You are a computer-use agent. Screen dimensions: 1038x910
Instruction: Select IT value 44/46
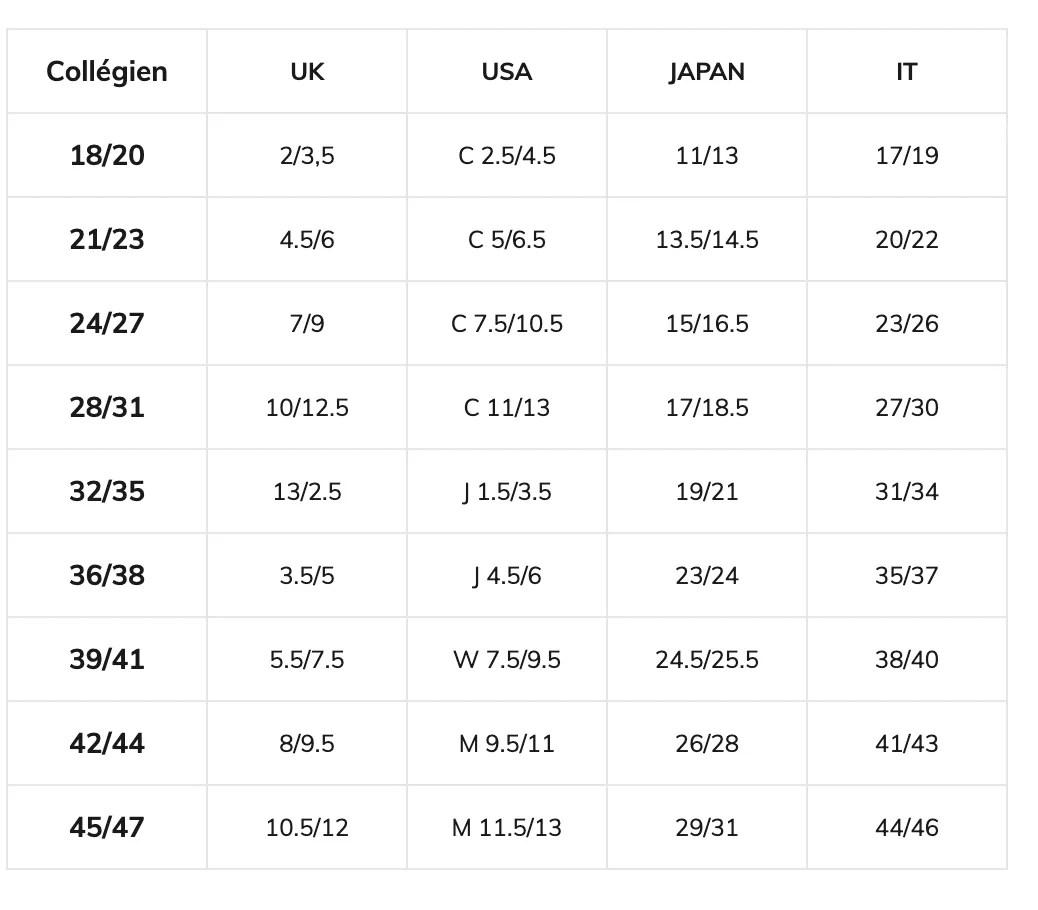(907, 828)
